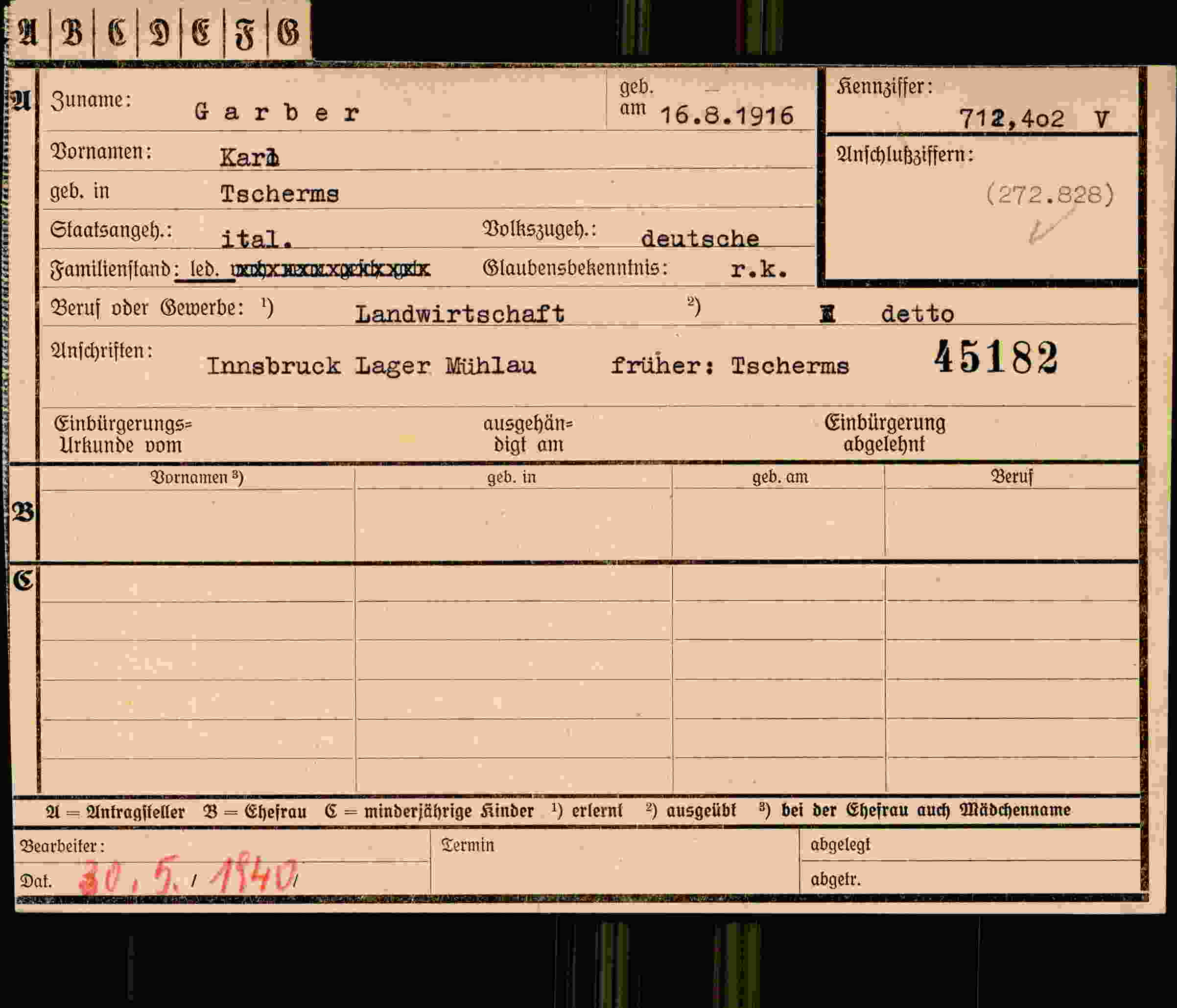The height and width of the screenshot is (1008, 1177).
Task: Click the 'Vornamen:' label in section A
Action: pyautogui.click(x=101, y=152)
